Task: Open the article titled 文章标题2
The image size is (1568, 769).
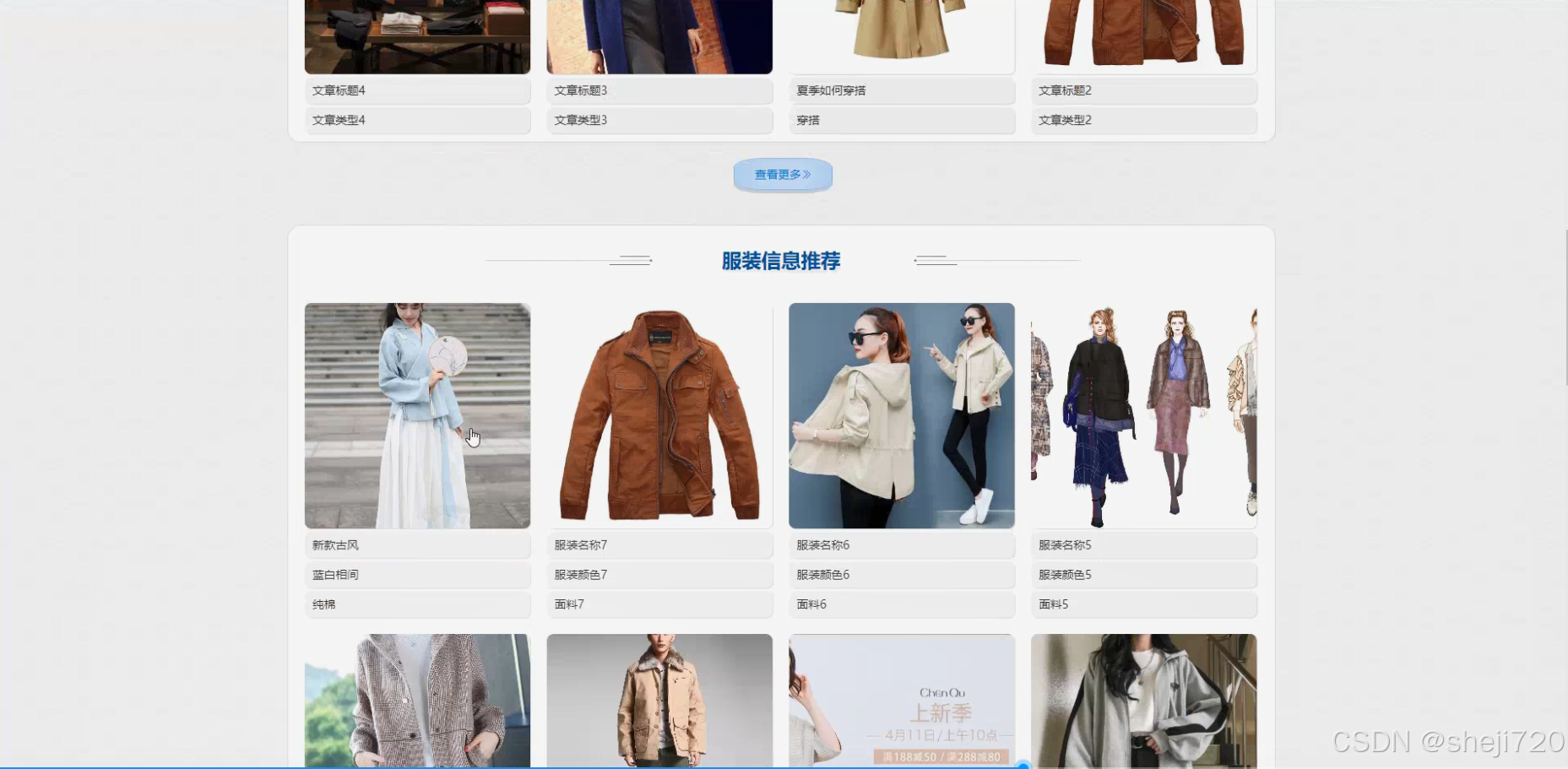Action: coord(1142,90)
